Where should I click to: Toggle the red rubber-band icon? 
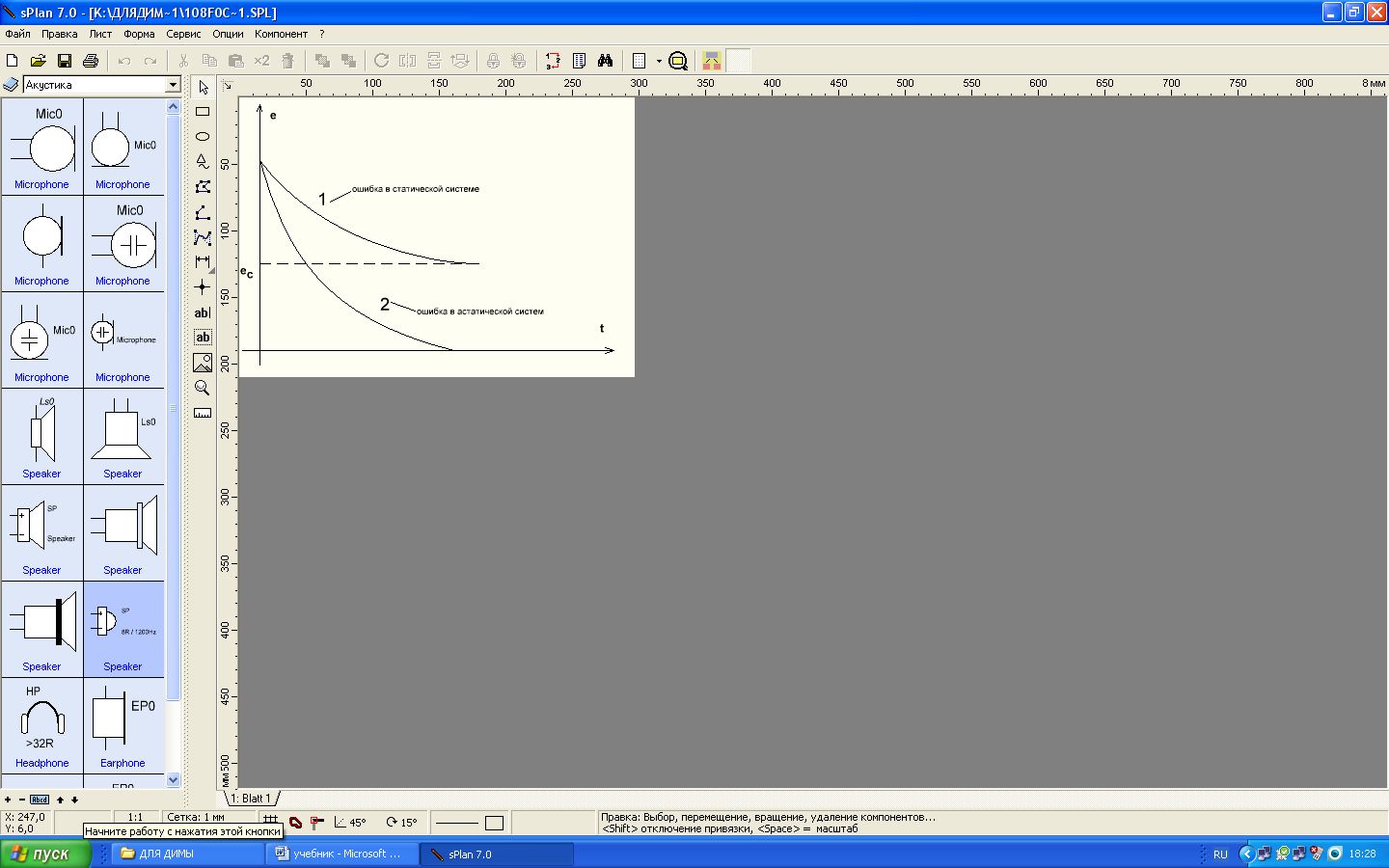pos(295,823)
